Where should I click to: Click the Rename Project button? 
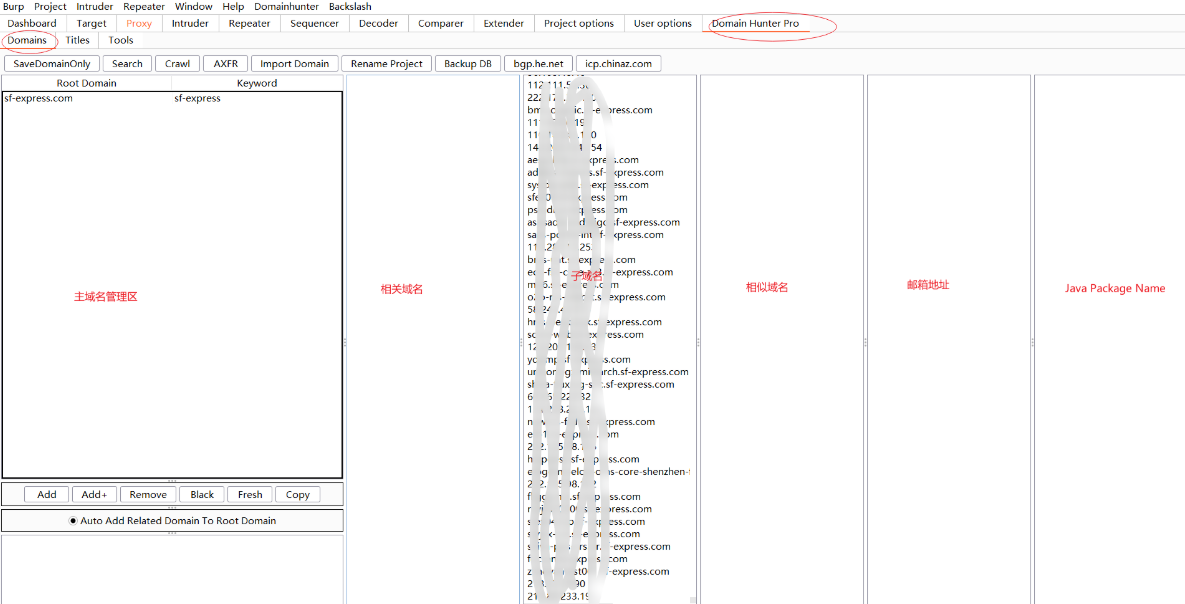coord(387,63)
